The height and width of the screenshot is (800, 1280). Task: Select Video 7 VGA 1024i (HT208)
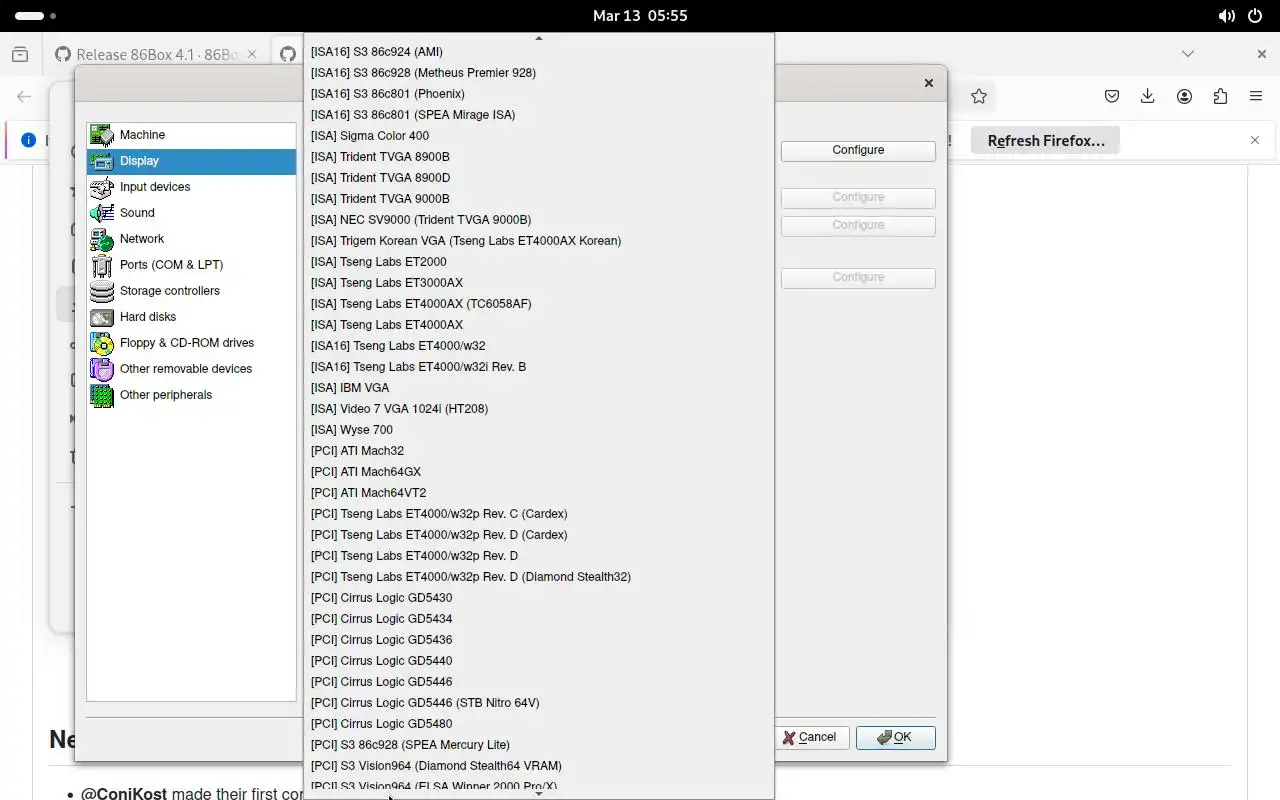pyautogui.click(x=539, y=409)
